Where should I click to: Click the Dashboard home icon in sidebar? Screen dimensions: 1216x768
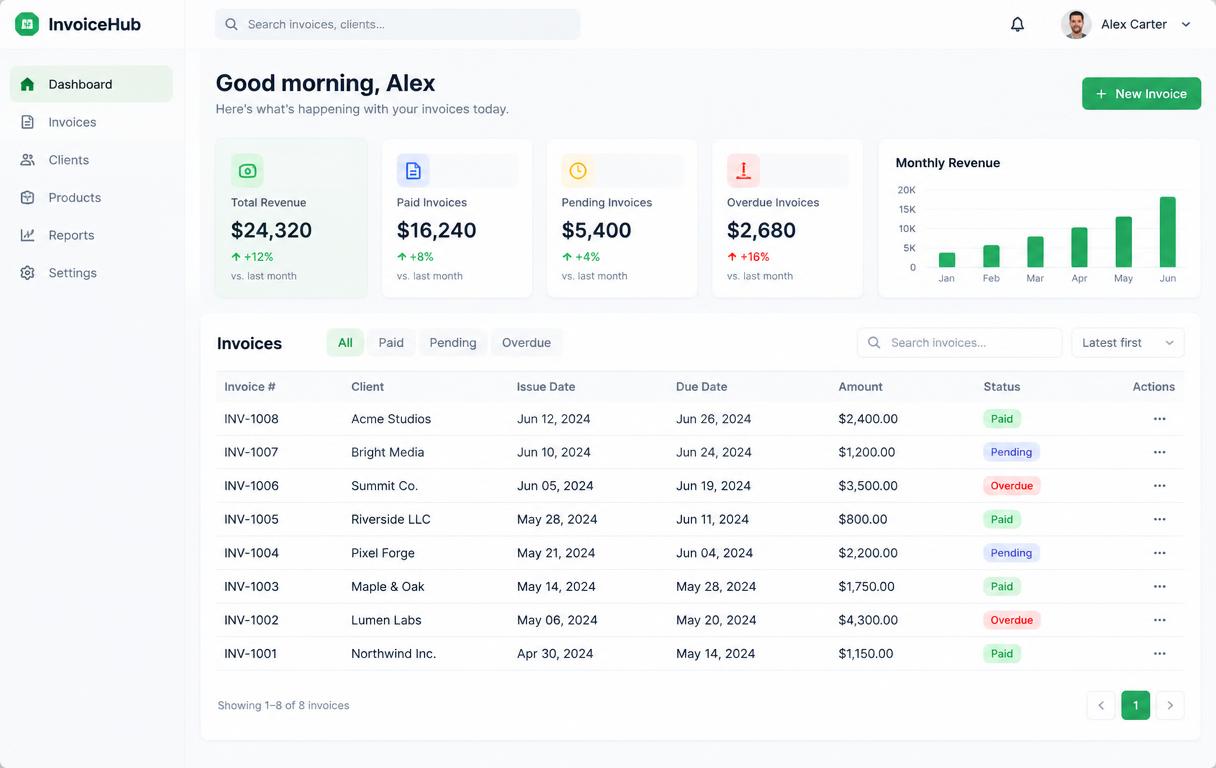pos(27,84)
